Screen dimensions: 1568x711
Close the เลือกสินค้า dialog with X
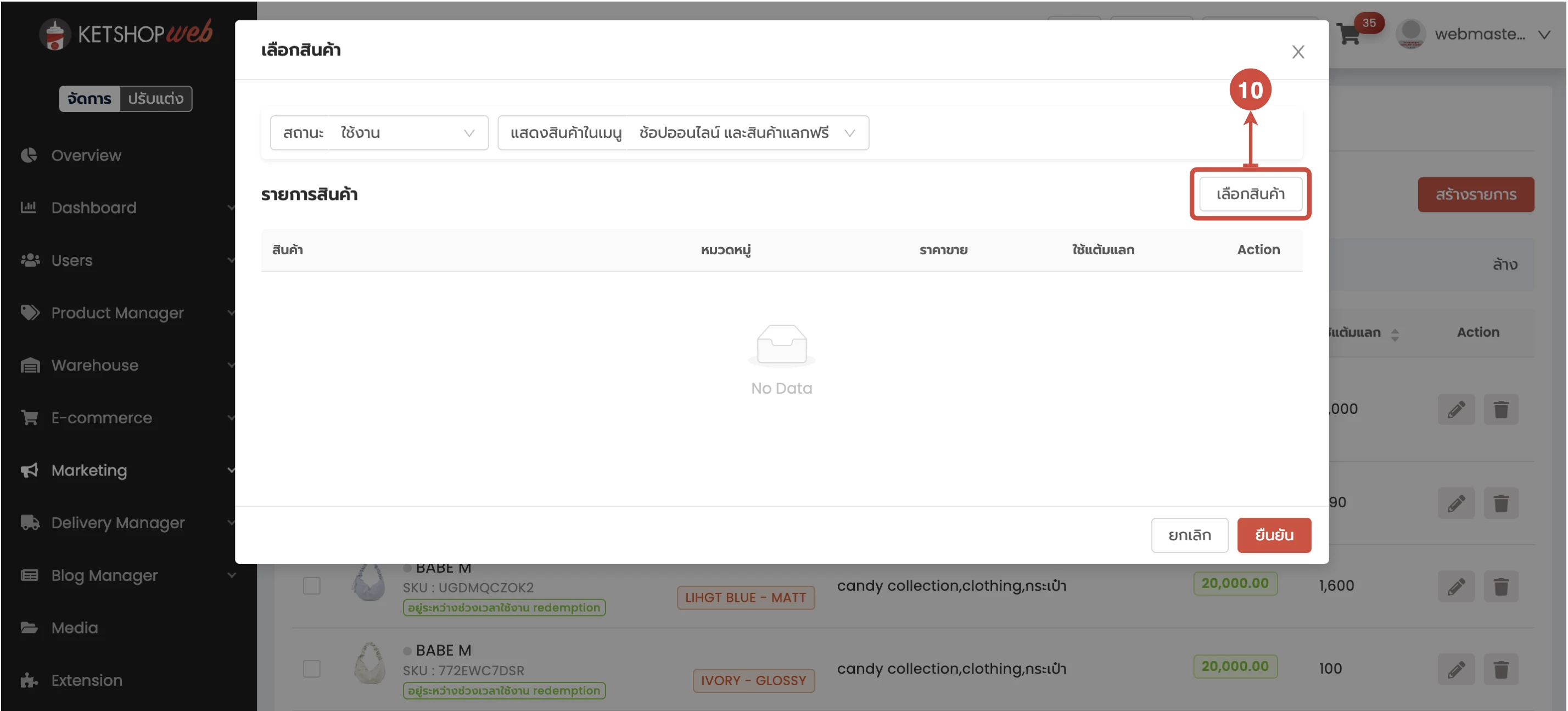click(x=1298, y=52)
